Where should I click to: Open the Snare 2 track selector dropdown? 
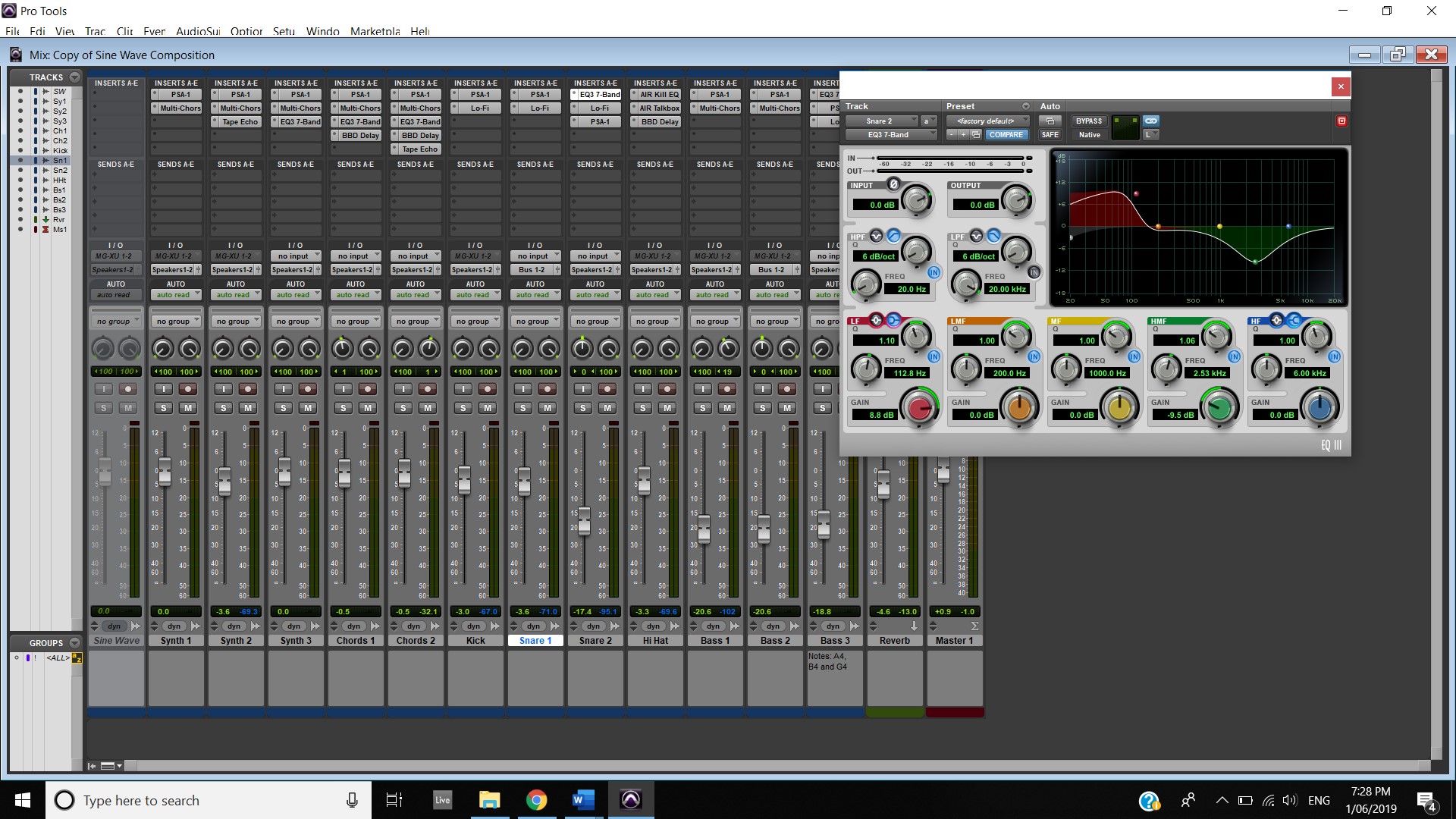[x=882, y=121]
